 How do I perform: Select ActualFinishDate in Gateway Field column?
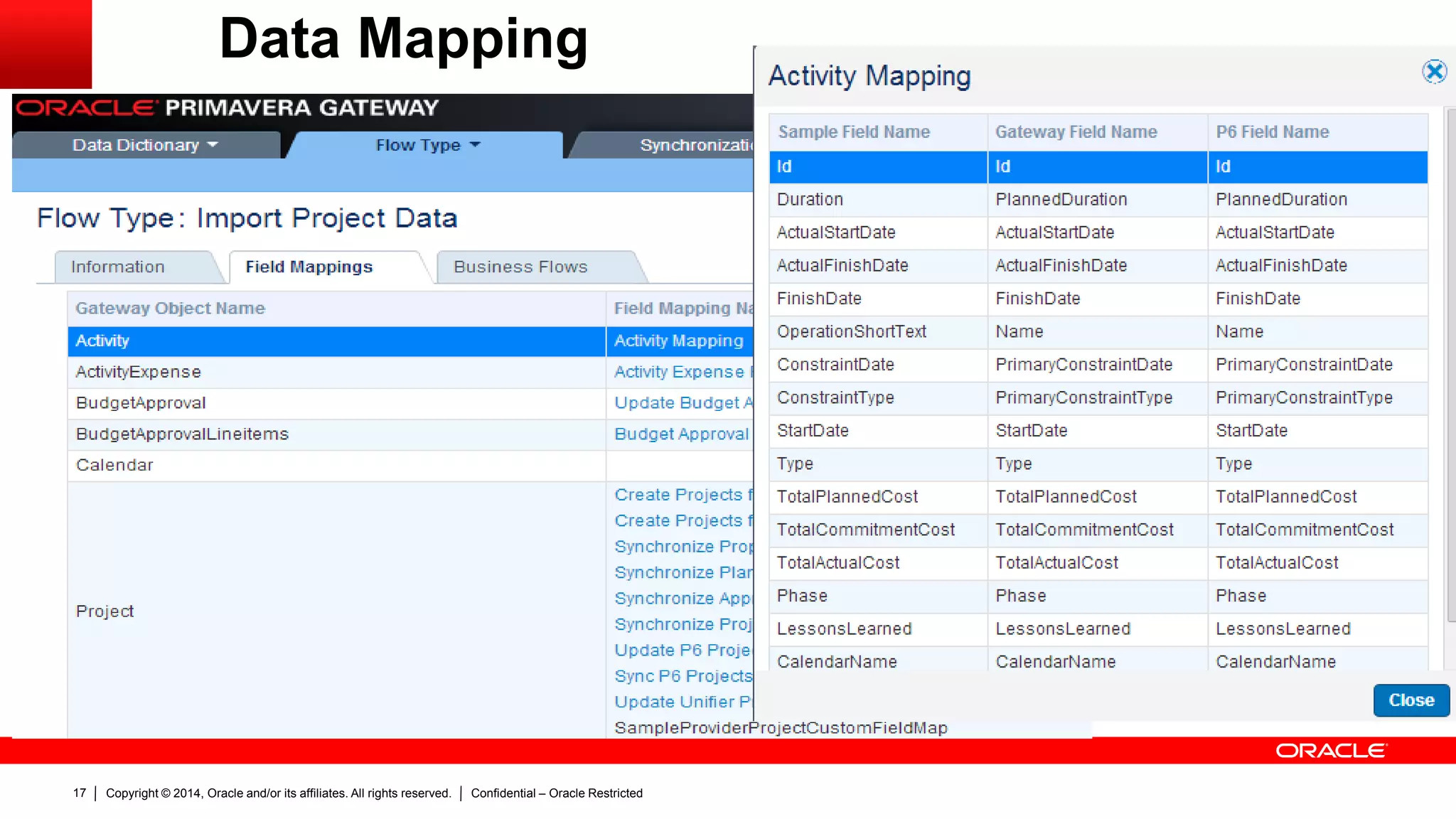[x=1098, y=266]
